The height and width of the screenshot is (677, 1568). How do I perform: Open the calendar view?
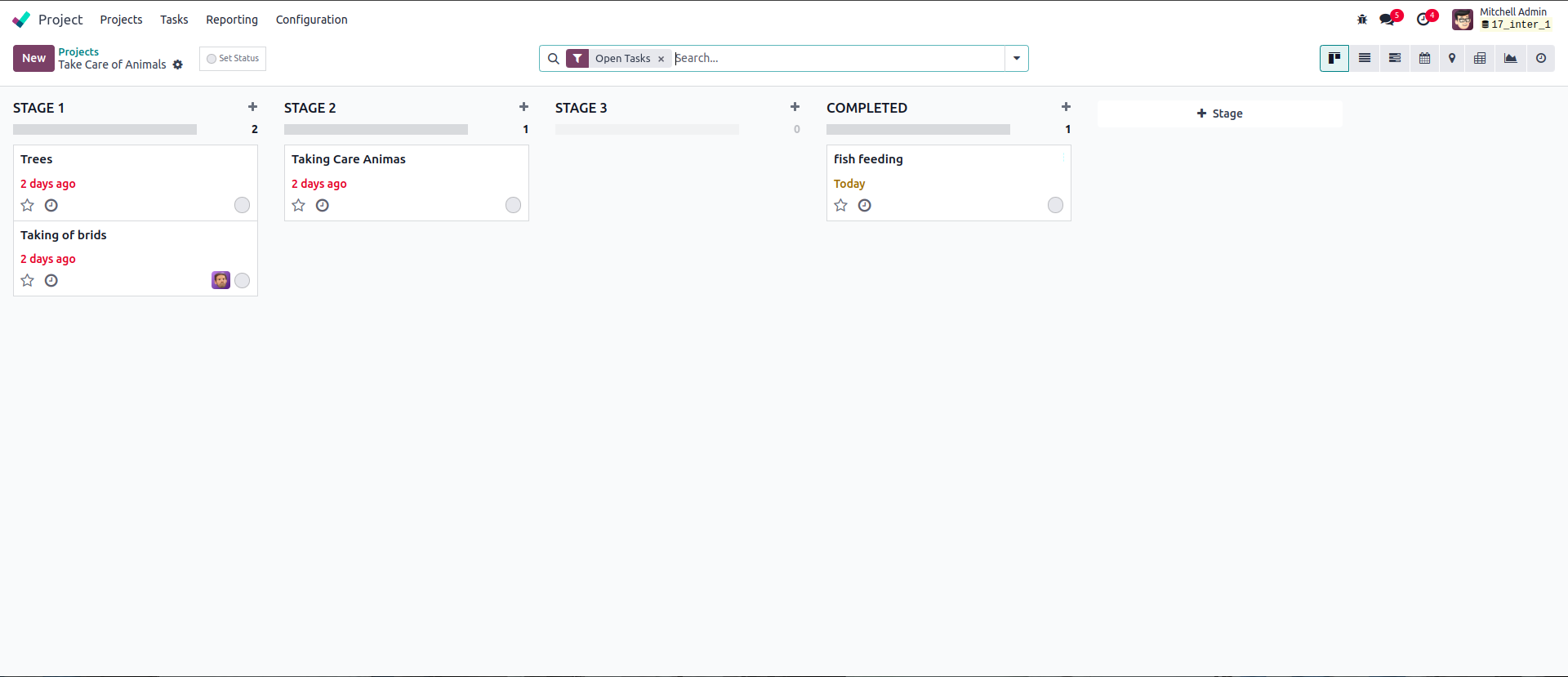point(1424,58)
